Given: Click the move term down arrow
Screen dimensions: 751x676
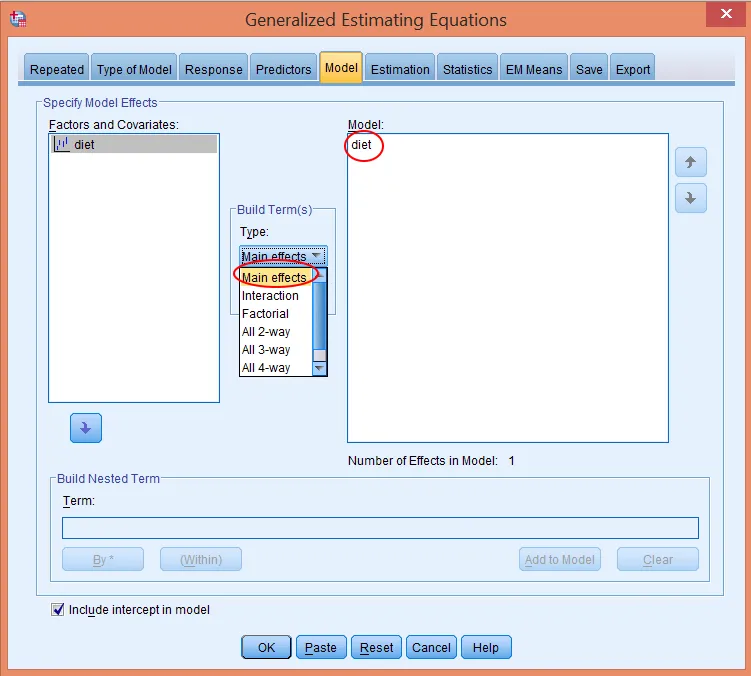Looking at the screenshot, I should 690,198.
